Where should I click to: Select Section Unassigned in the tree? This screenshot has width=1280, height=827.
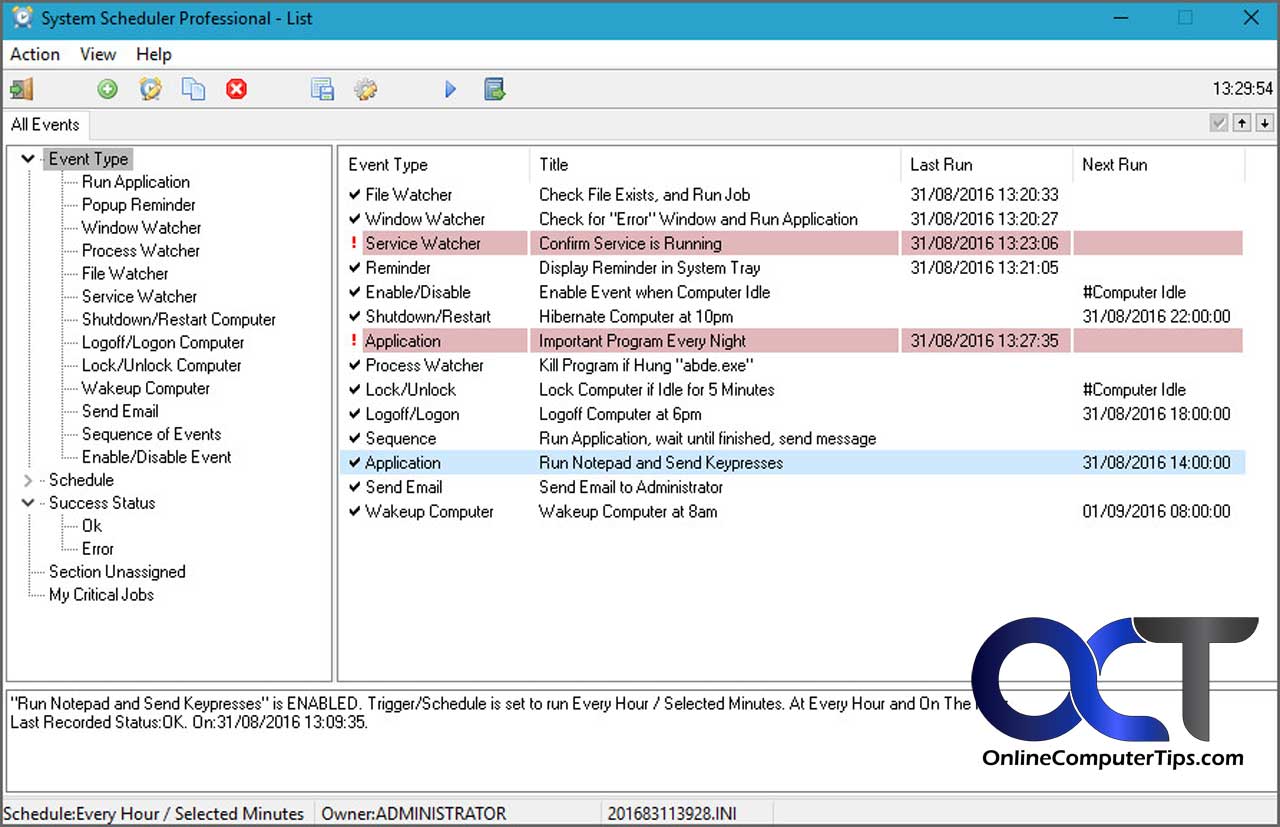pos(117,572)
